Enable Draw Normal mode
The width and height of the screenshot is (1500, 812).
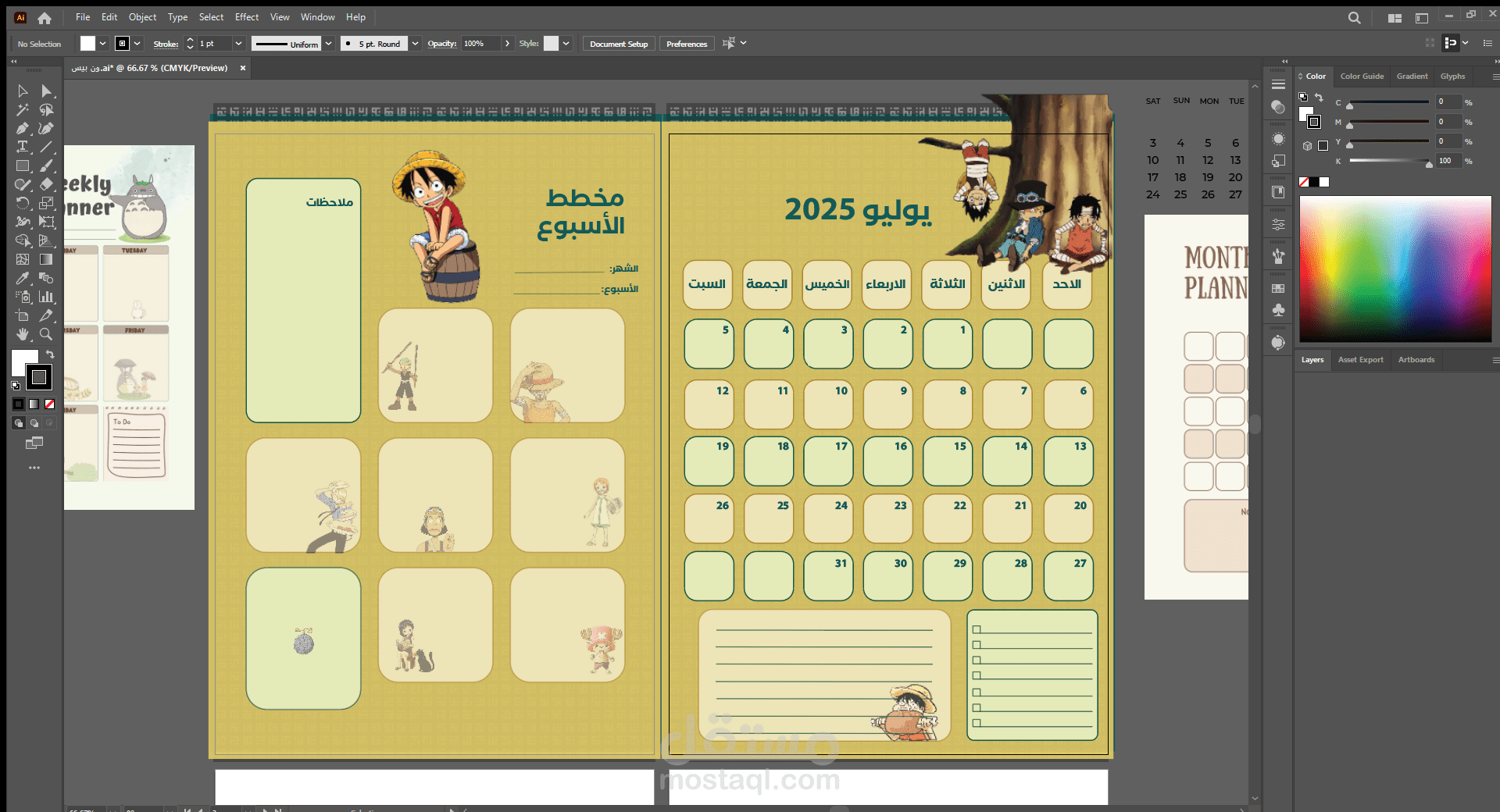coord(19,422)
